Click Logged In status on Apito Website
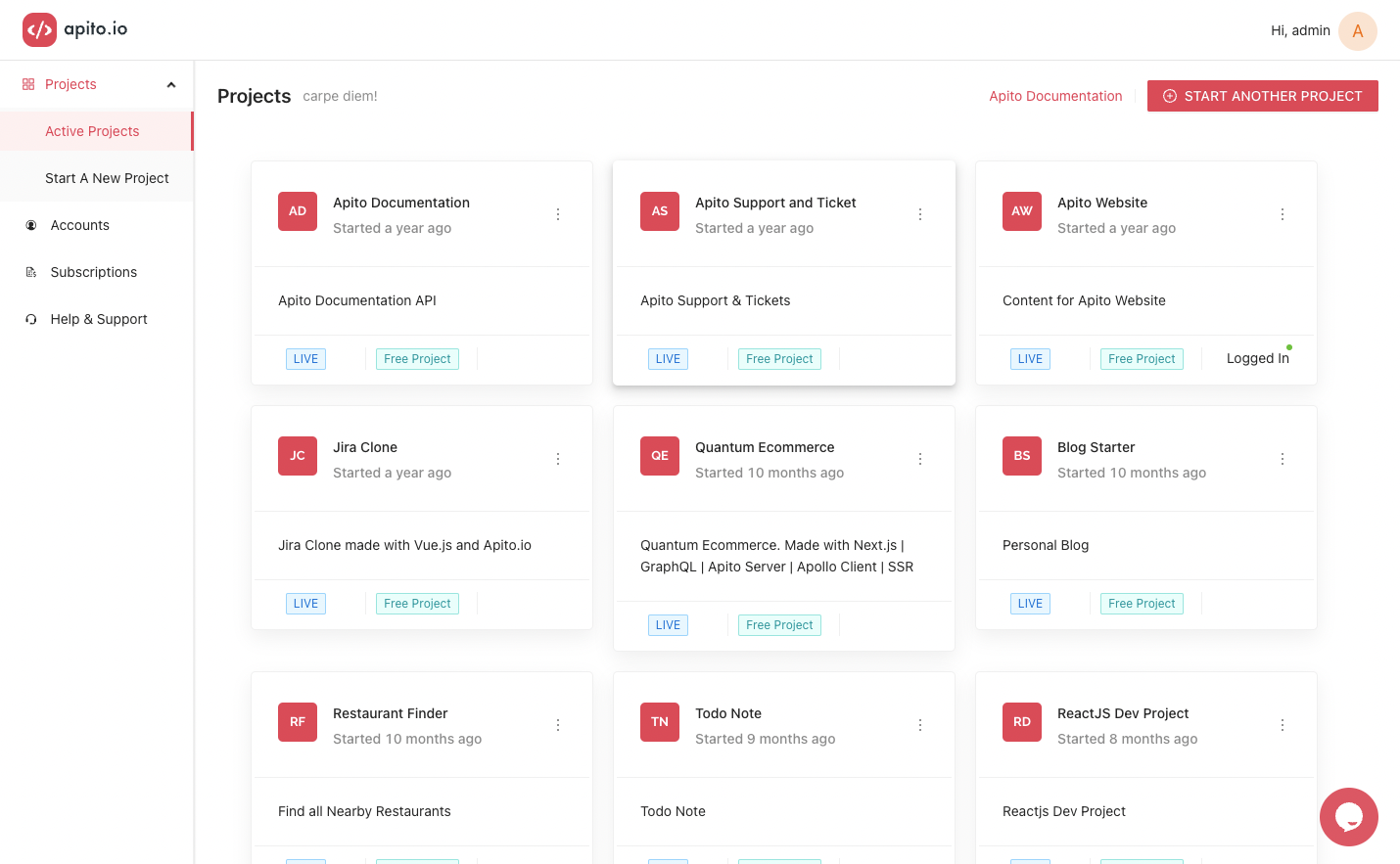Image resolution: width=1400 pixels, height=864 pixels. tap(1258, 358)
